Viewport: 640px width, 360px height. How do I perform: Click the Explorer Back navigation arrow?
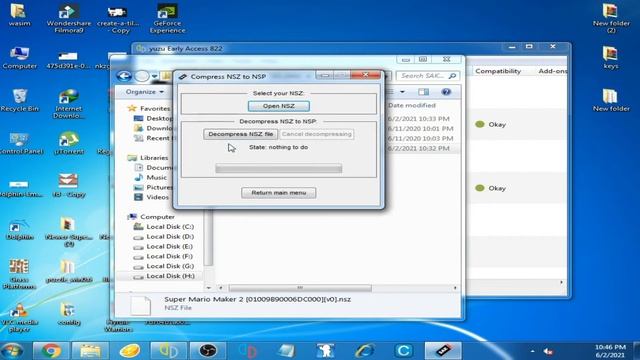(124, 76)
